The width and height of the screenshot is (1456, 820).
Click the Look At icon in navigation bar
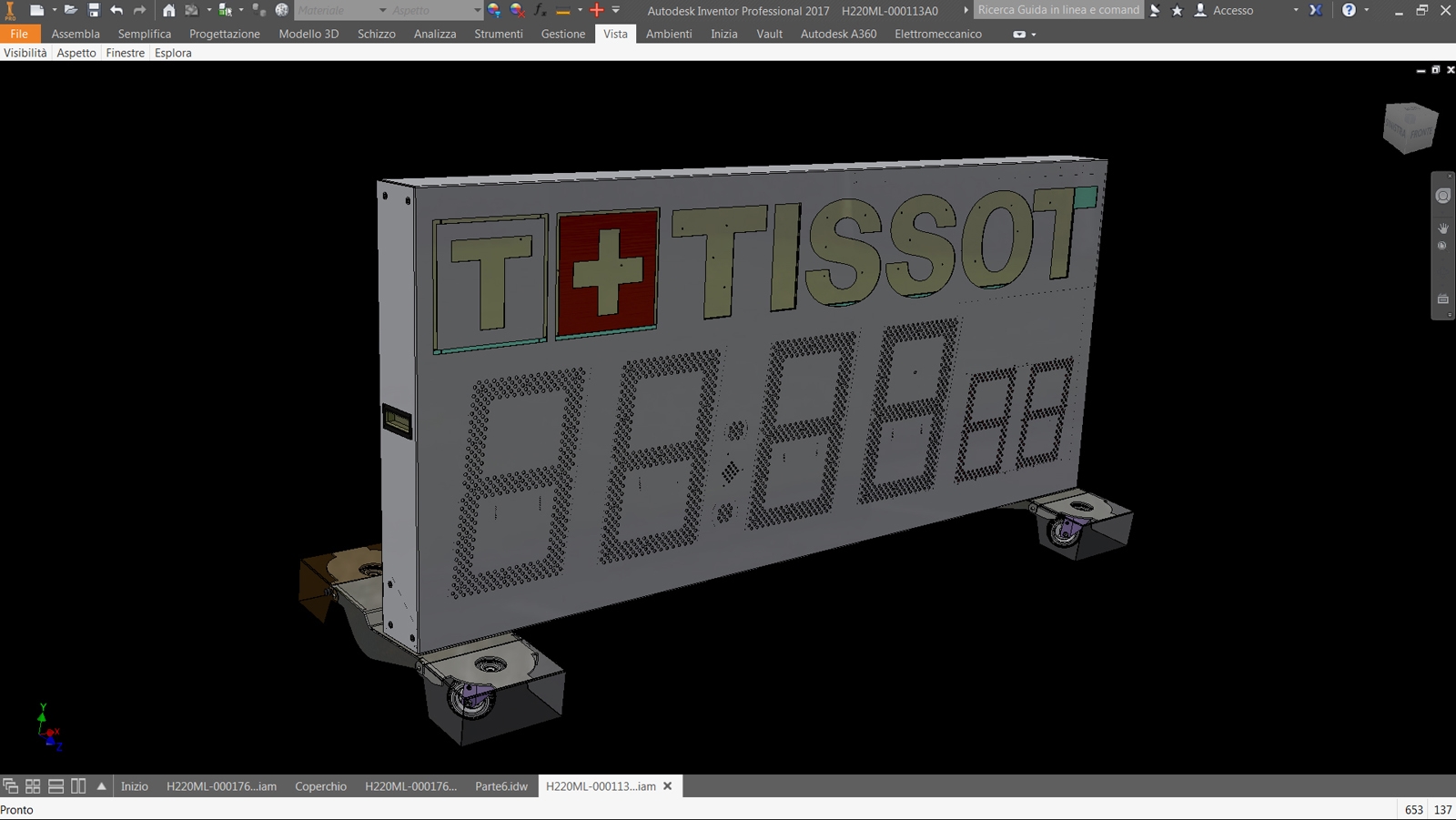(1443, 299)
